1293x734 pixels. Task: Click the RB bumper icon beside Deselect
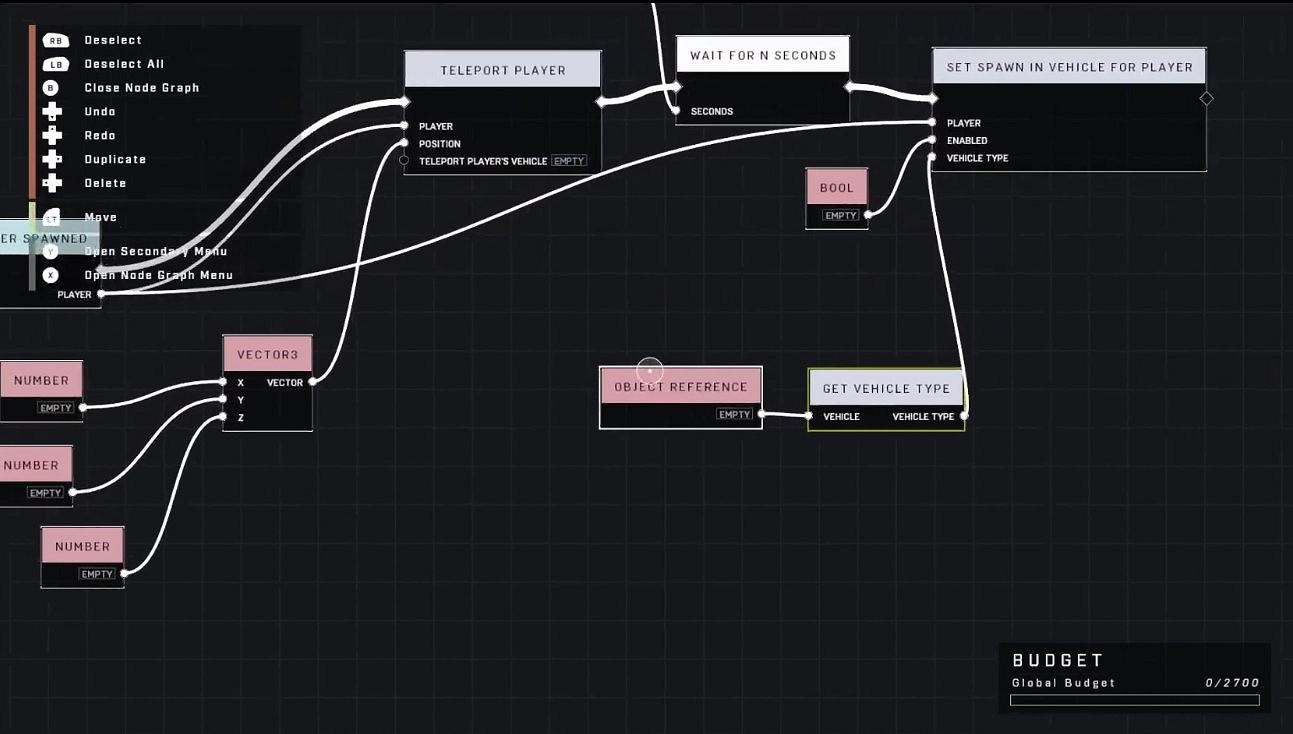55,40
